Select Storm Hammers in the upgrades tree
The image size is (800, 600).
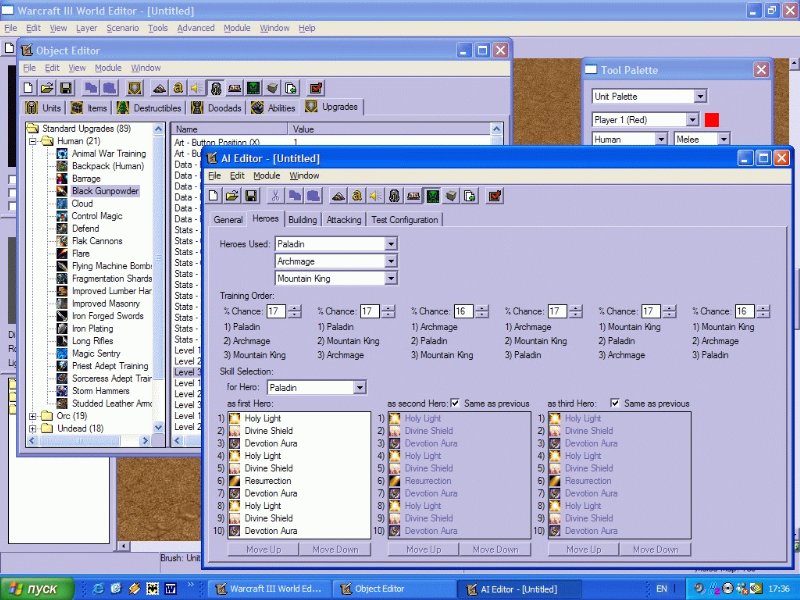pyautogui.click(x=101, y=391)
